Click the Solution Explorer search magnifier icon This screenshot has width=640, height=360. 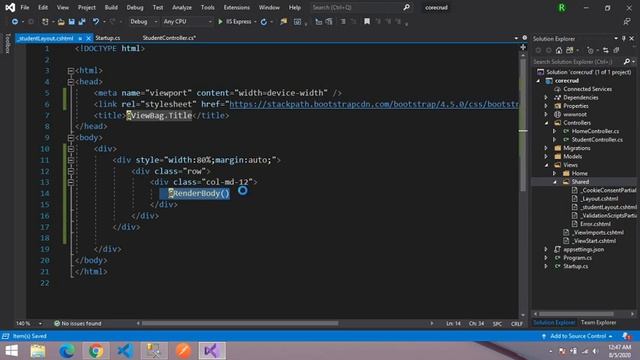click(627, 62)
